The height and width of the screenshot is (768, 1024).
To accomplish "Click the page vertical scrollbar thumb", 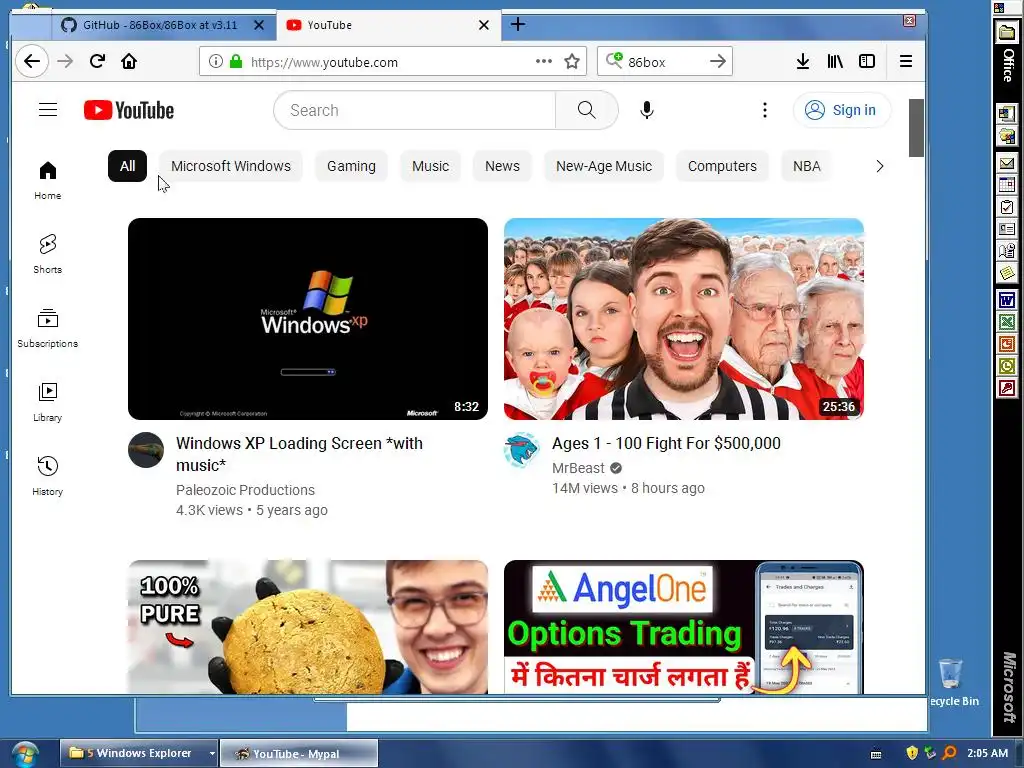I will 916,128.
